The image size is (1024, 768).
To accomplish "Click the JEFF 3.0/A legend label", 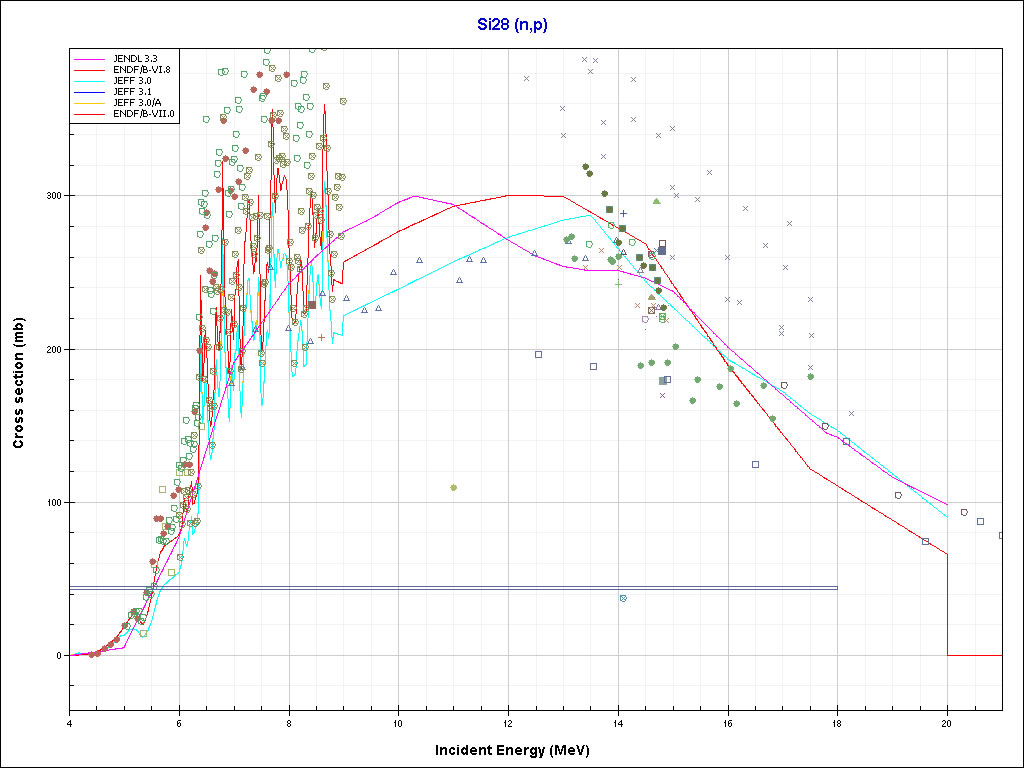I will 137,103.
